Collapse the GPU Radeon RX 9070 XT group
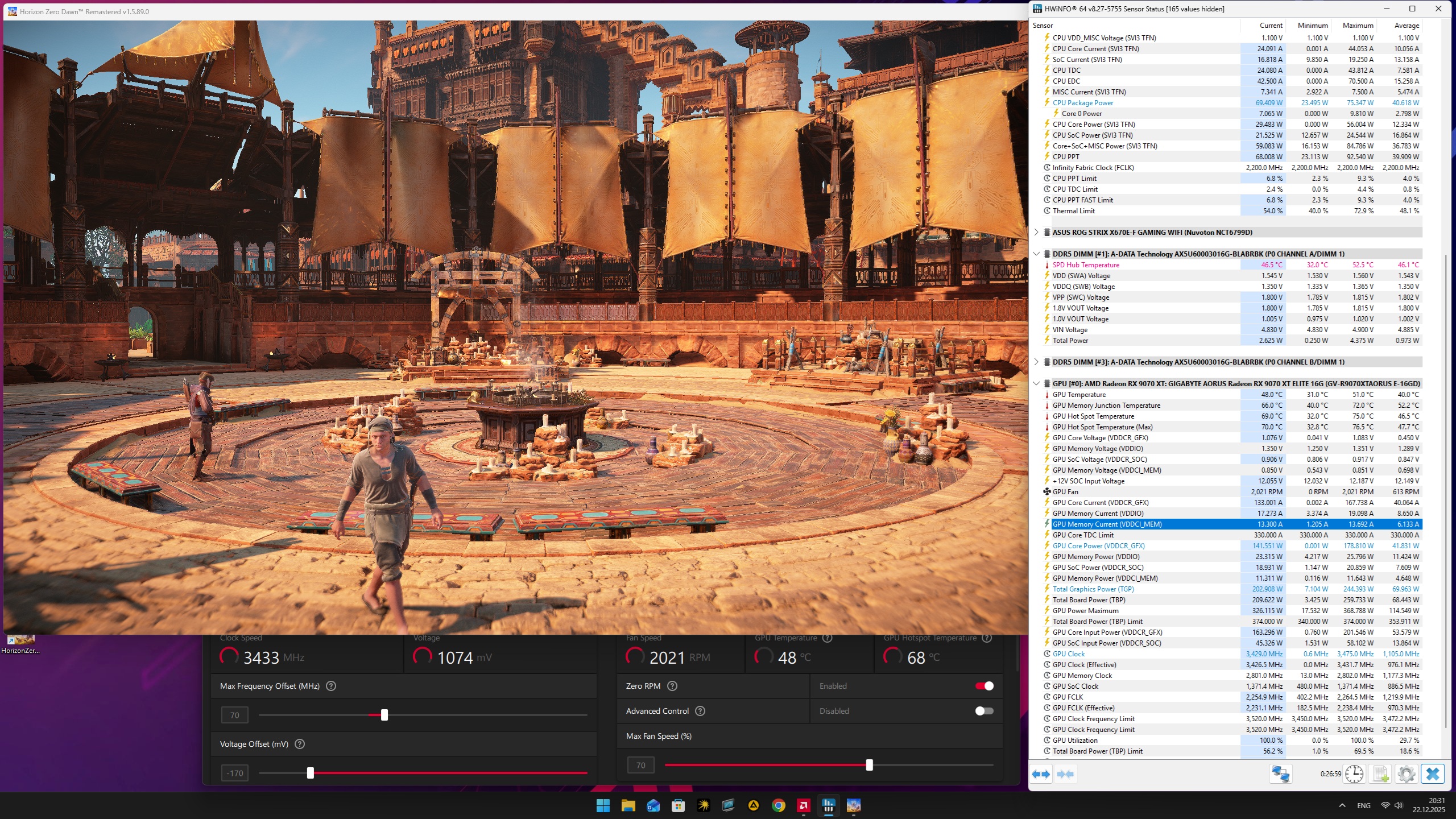Screen dimensions: 1456x819 coord(1036,383)
